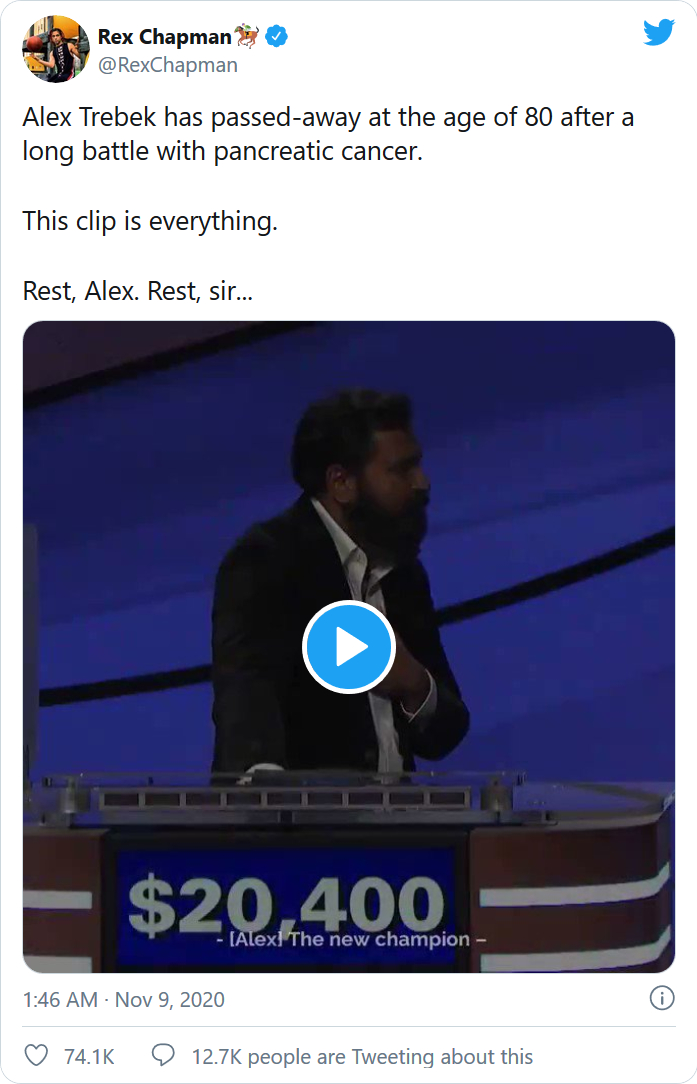Image resolution: width=697 pixels, height=1084 pixels.
Task: Play the embedded video clip
Action: point(349,648)
